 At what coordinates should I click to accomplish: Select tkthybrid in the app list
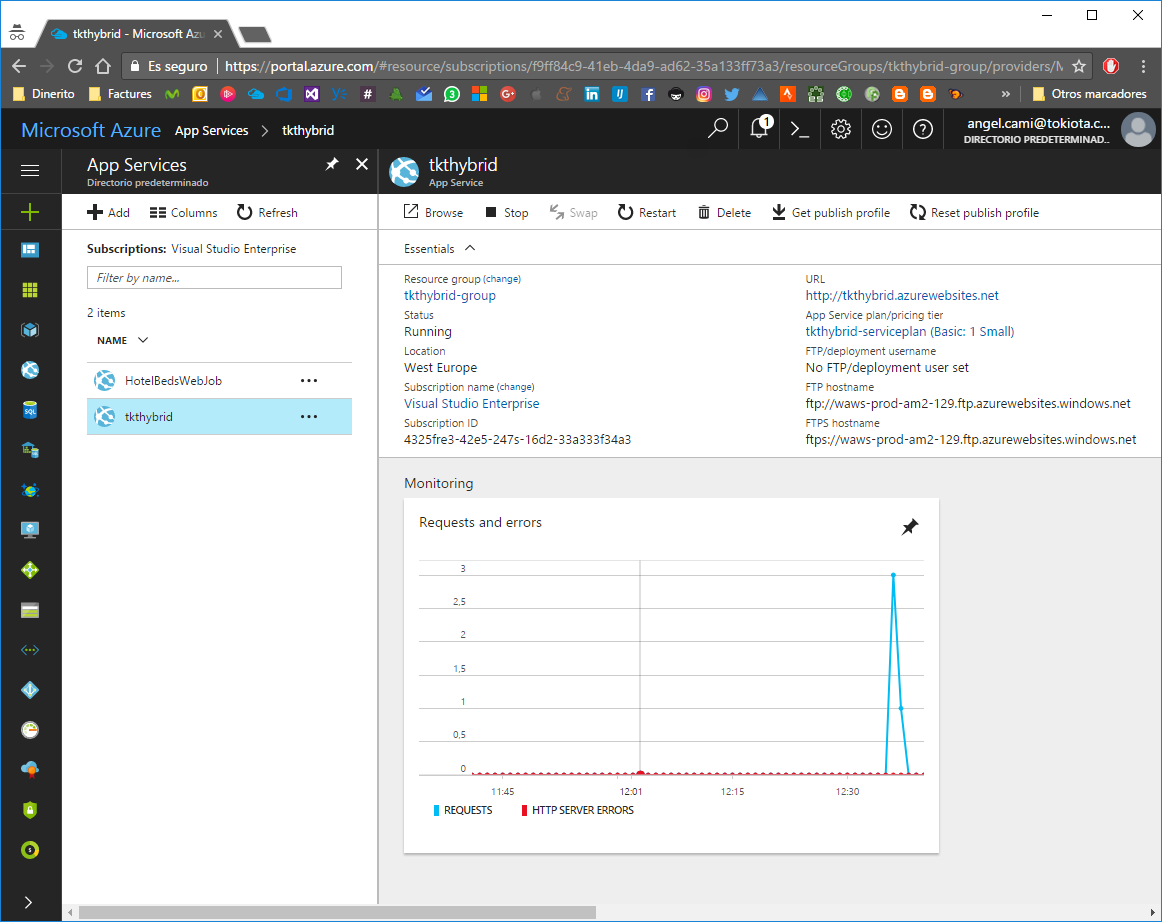[x=149, y=417]
